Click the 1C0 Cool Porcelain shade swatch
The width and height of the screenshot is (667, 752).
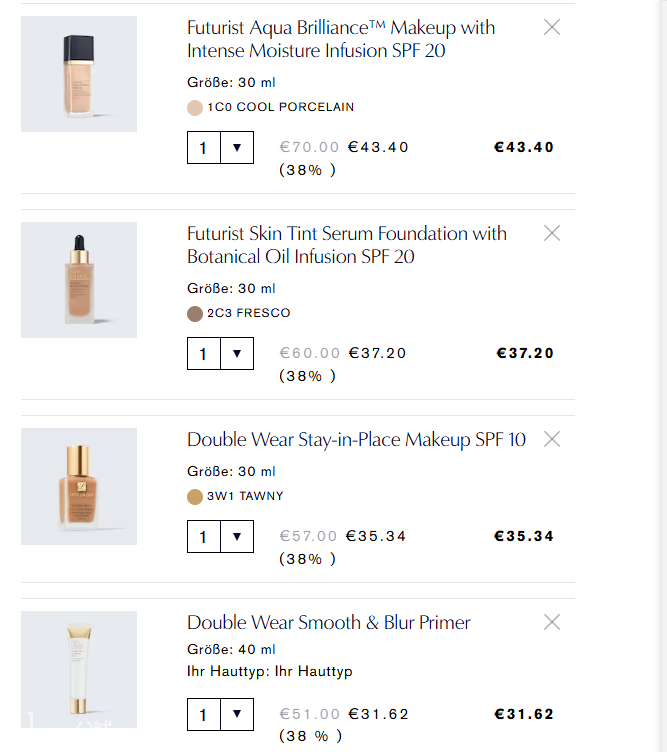pyautogui.click(x=195, y=107)
